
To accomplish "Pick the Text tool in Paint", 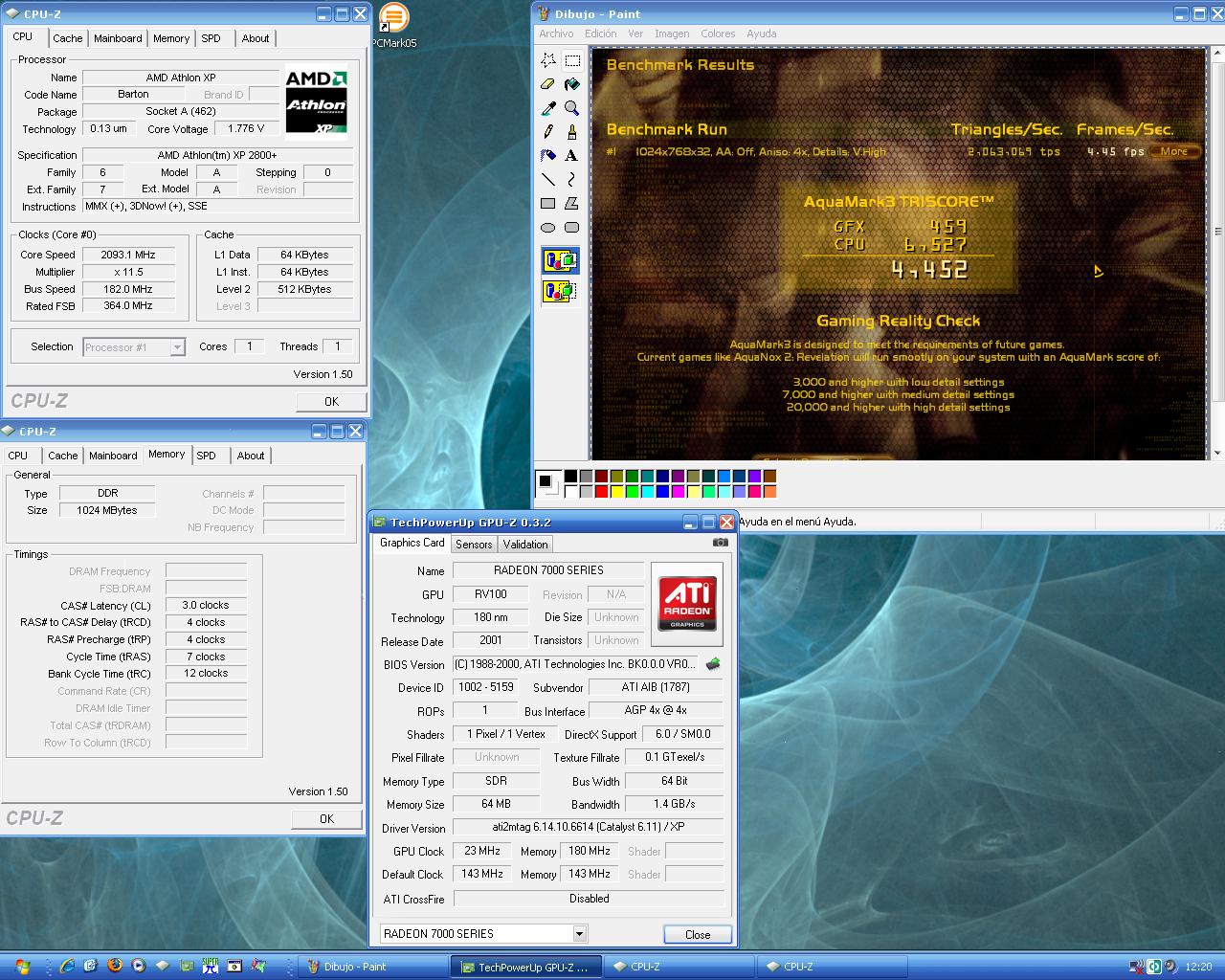I will click(x=572, y=155).
